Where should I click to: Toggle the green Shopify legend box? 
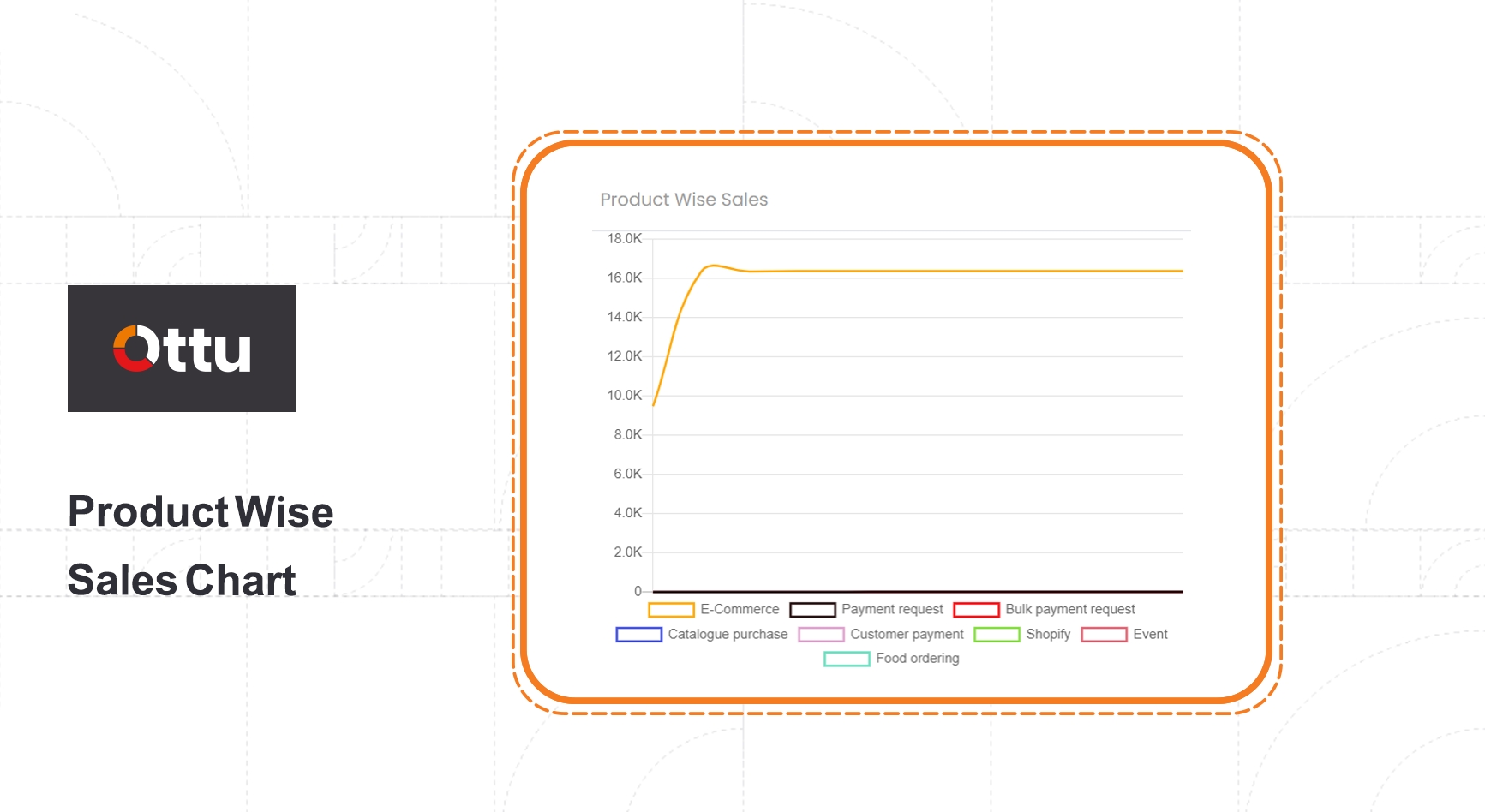(x=997, y=635)
